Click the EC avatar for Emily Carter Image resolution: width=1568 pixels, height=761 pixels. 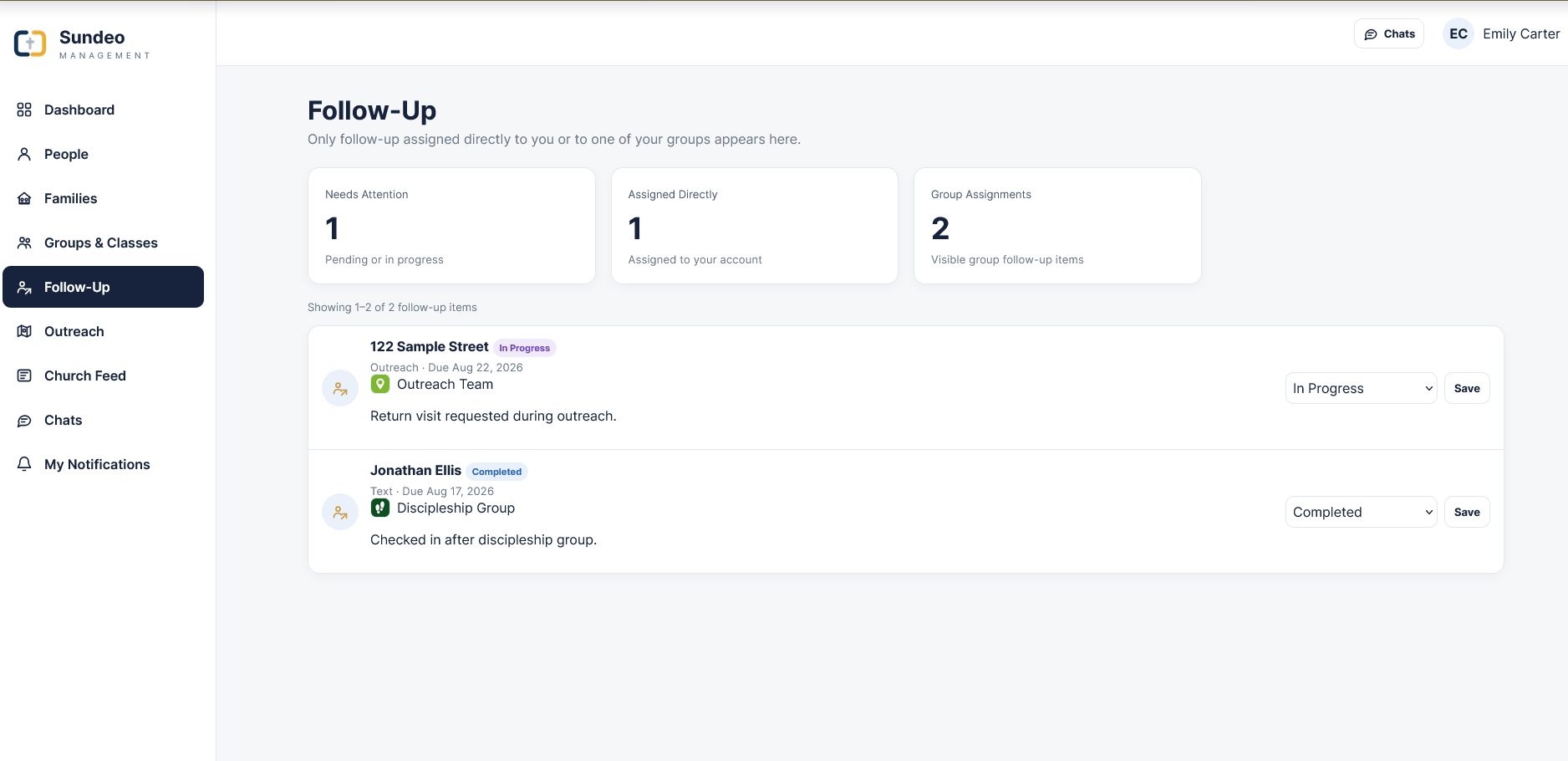[1459, 33]
